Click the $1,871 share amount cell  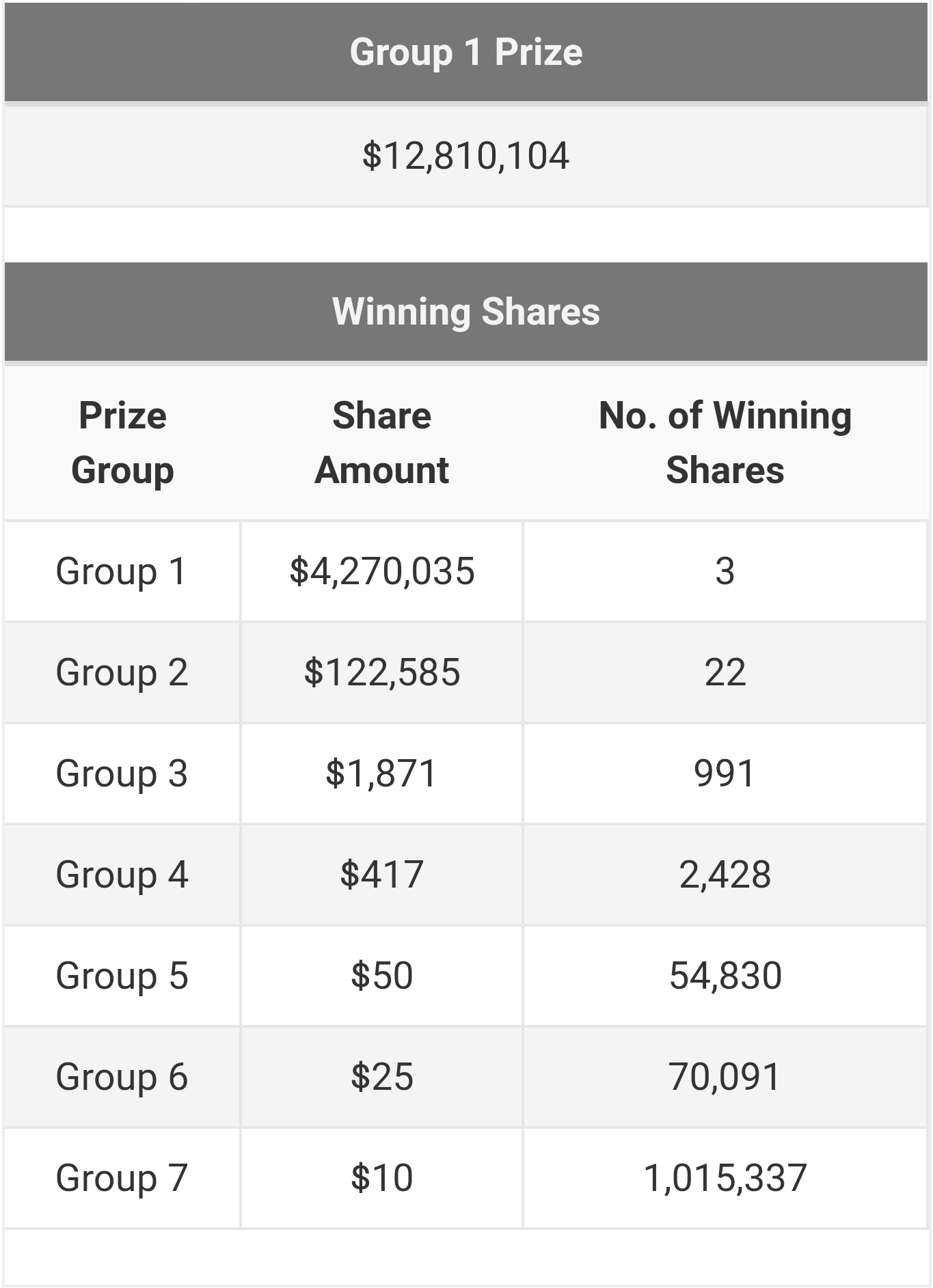[381, 773]
